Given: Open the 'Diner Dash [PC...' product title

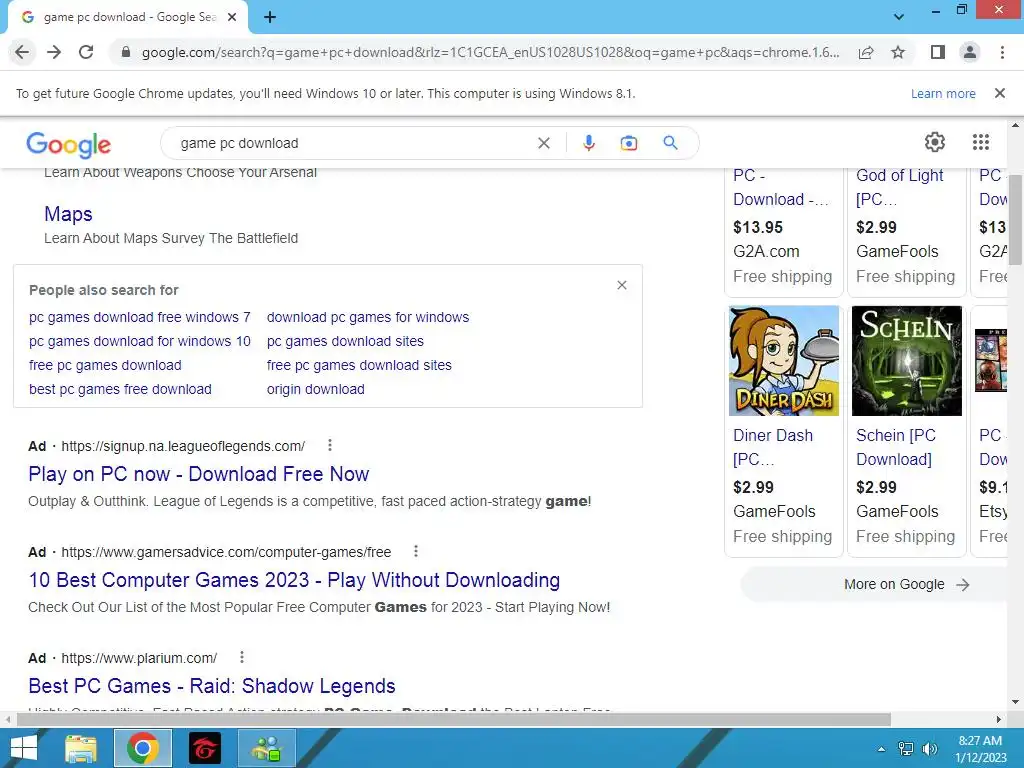Looking at the screenshot, I should coord(773,447).
